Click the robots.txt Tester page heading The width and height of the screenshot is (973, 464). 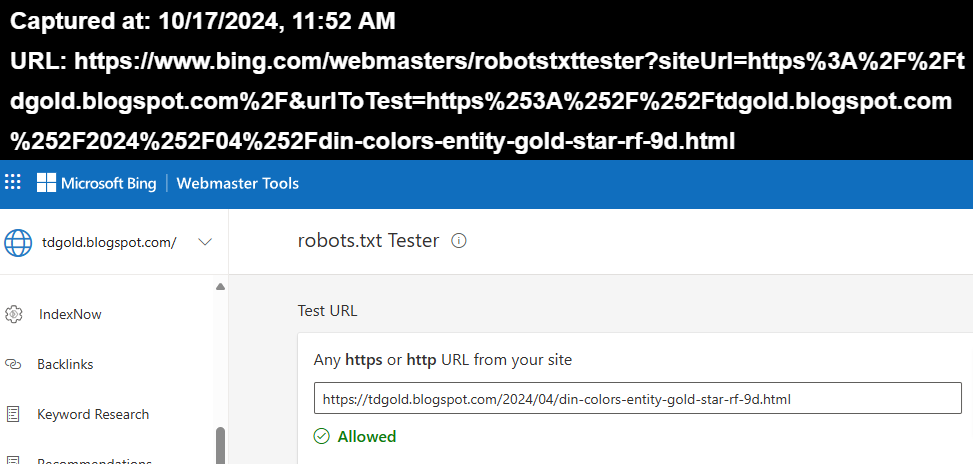pyautogui.click(x=368, y=241)
